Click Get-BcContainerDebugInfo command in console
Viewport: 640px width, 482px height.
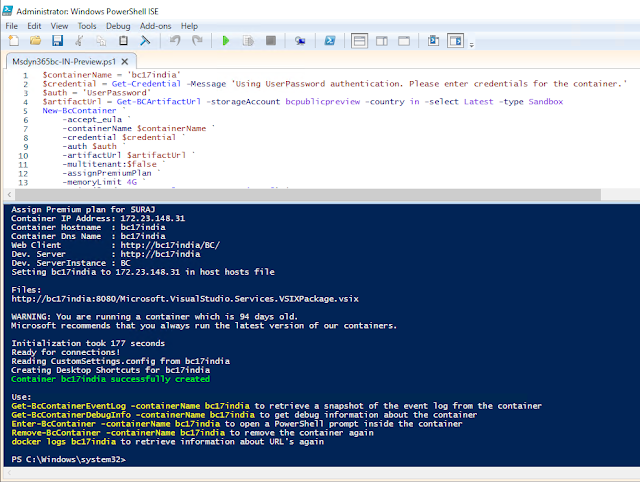[71, 415]
